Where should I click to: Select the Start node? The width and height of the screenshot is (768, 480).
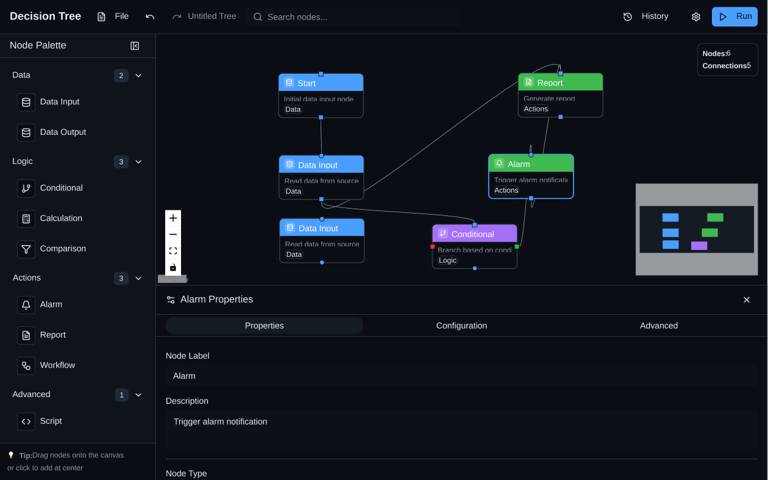[x=321, y=96]
